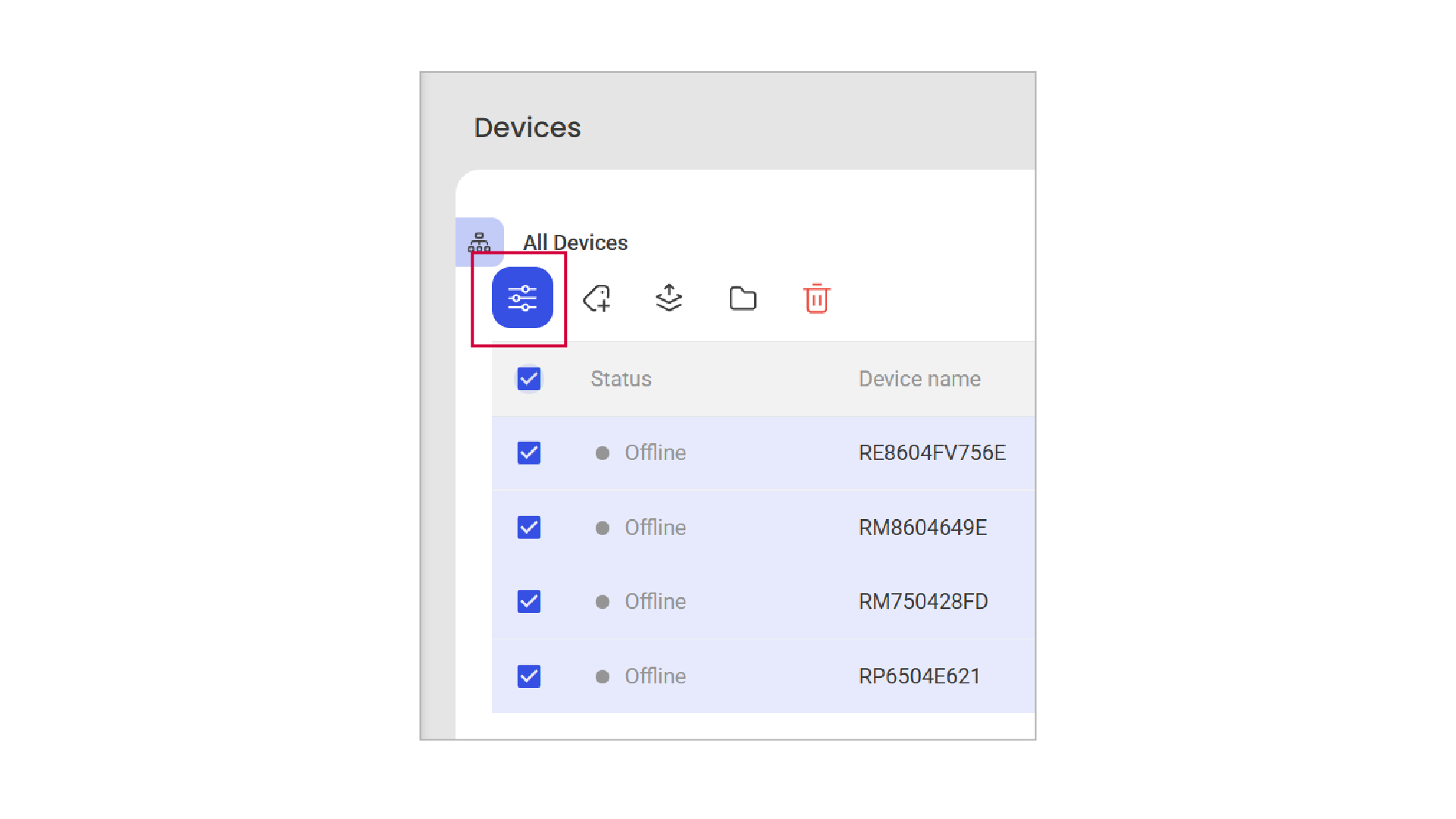Uncheck device RE8604FV756E
The width and height of the screenshot is (1456, 819).
pyautogui.click(x=529, y=452)
